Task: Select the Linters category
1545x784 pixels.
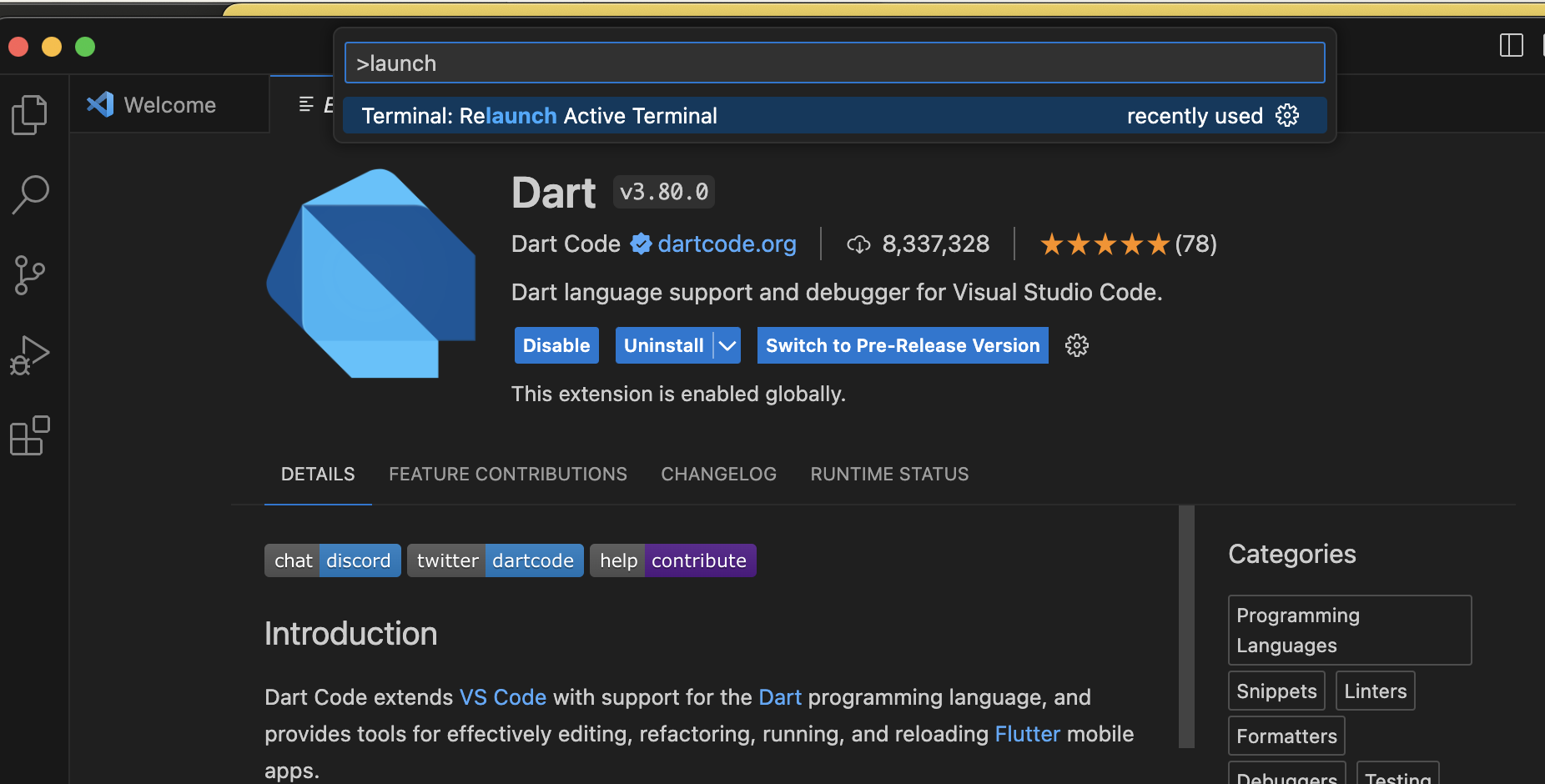Action: tap(1376, 691)
